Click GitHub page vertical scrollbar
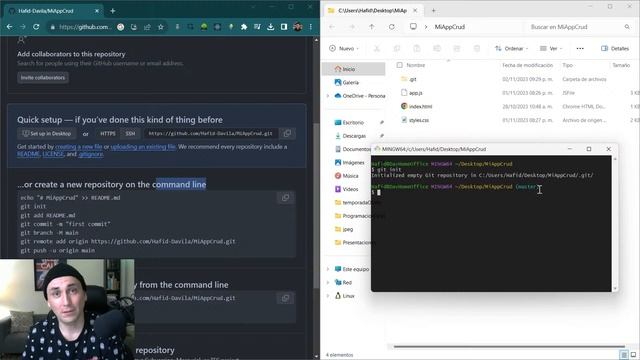Viewport: 640px width, 360px height. 316,206
